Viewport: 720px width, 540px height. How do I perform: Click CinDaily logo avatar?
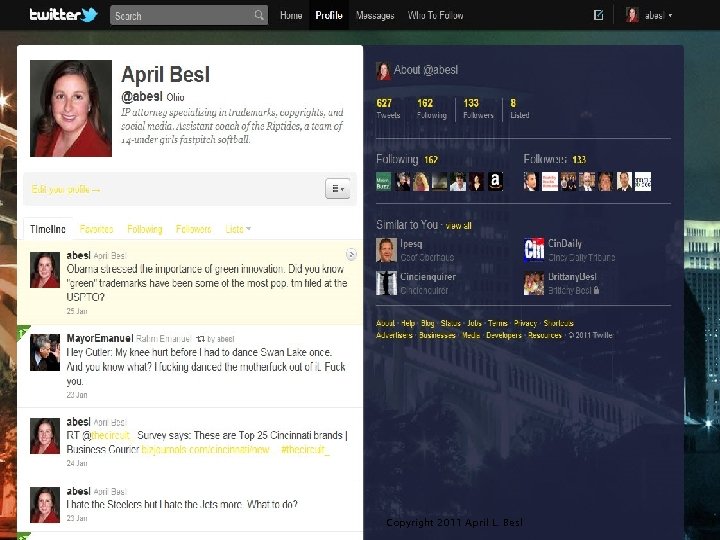(534, 250)
